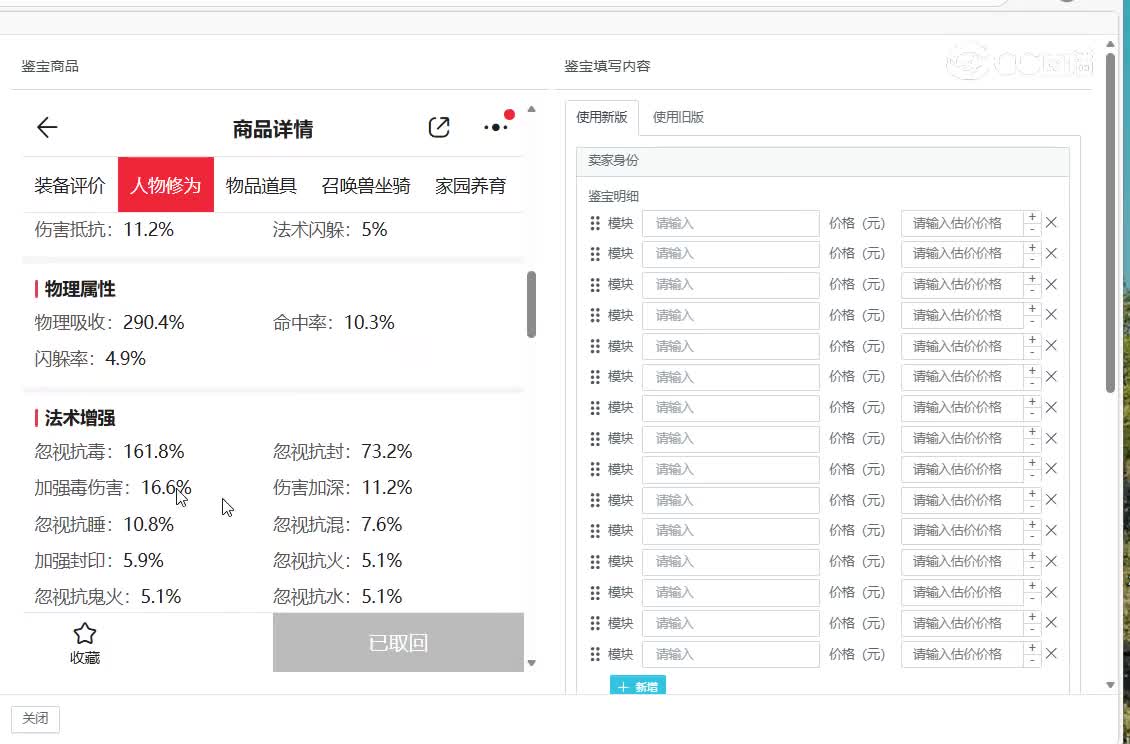
Task: Click the share icon beside 商品详情
Action: (439, 127)
